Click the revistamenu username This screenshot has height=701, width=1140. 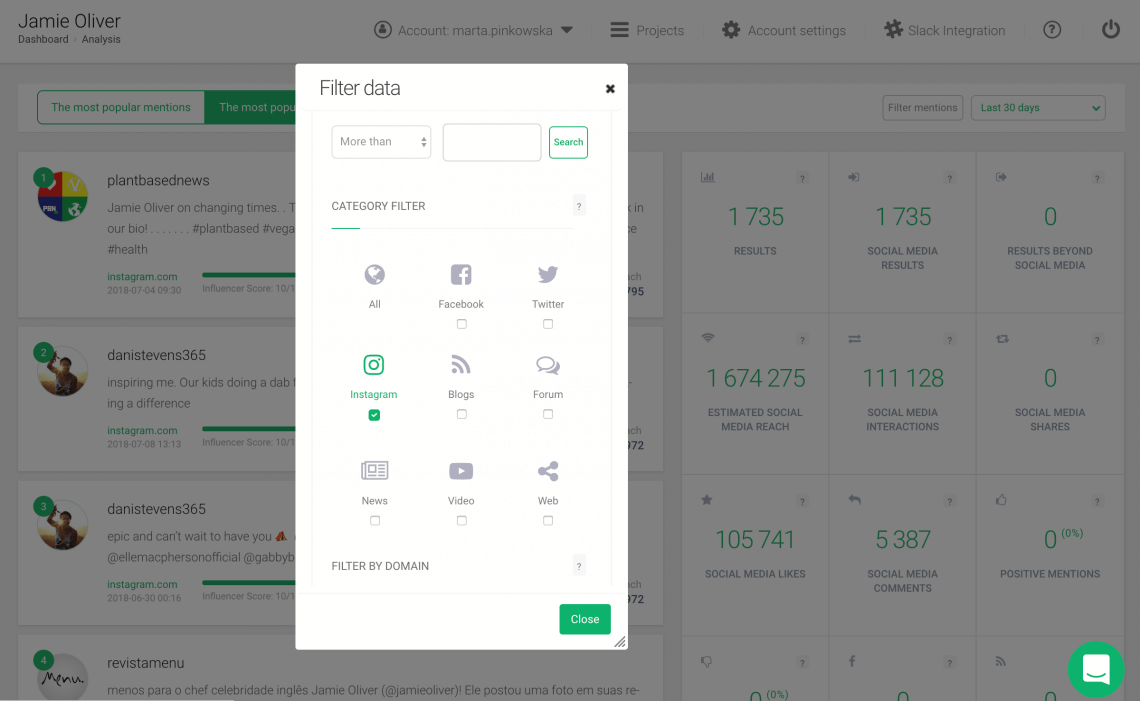pos(145,663)
